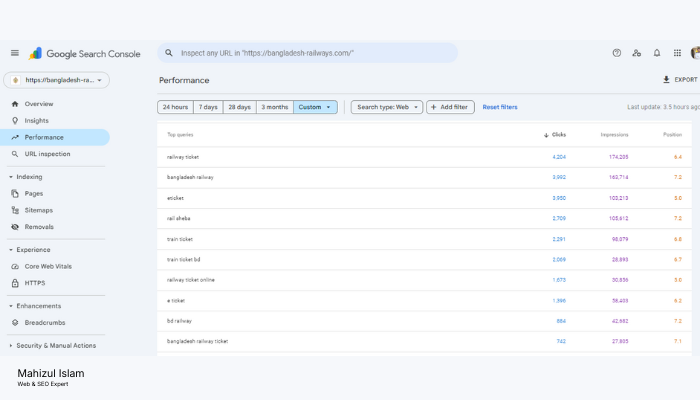The image size is (700, 400).
Task: Select the 'railway ticket' query row
Action: [x=424, y=157]
